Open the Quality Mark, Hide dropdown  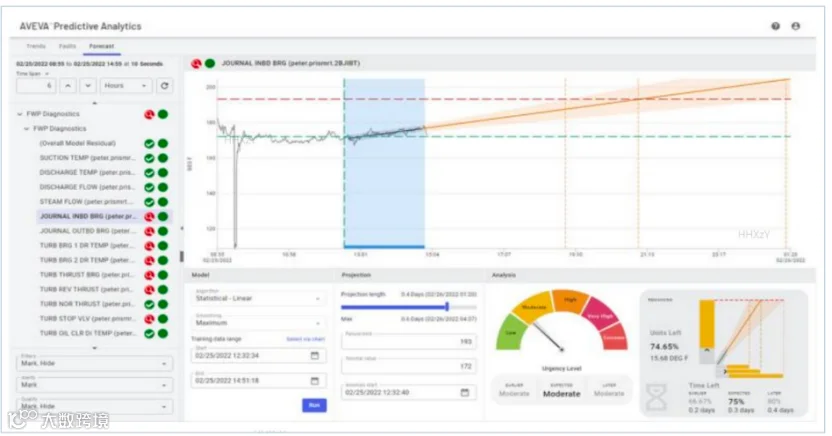point(94,406)
